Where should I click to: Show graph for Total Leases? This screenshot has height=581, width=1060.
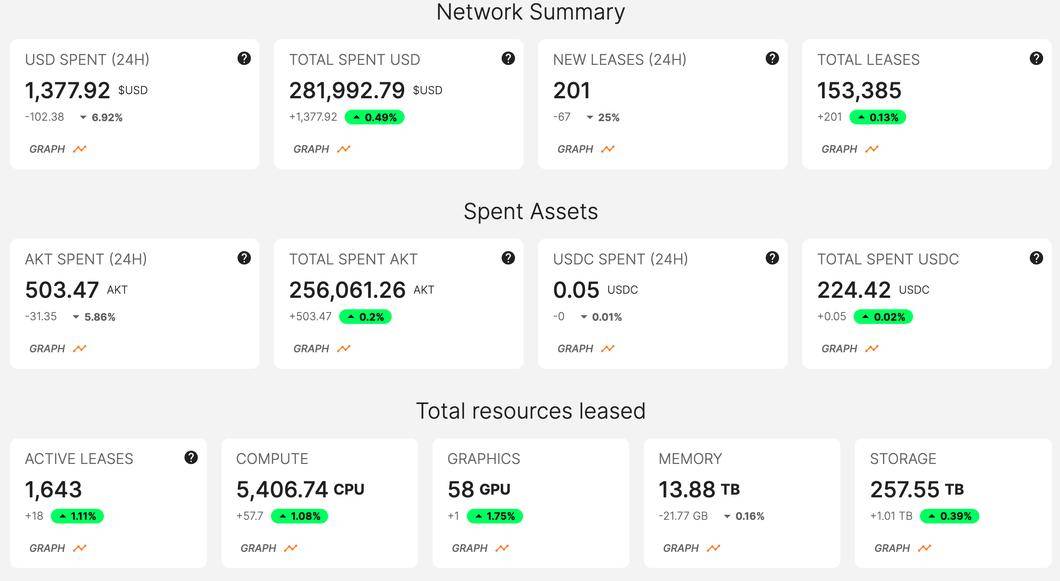point(849,149)
